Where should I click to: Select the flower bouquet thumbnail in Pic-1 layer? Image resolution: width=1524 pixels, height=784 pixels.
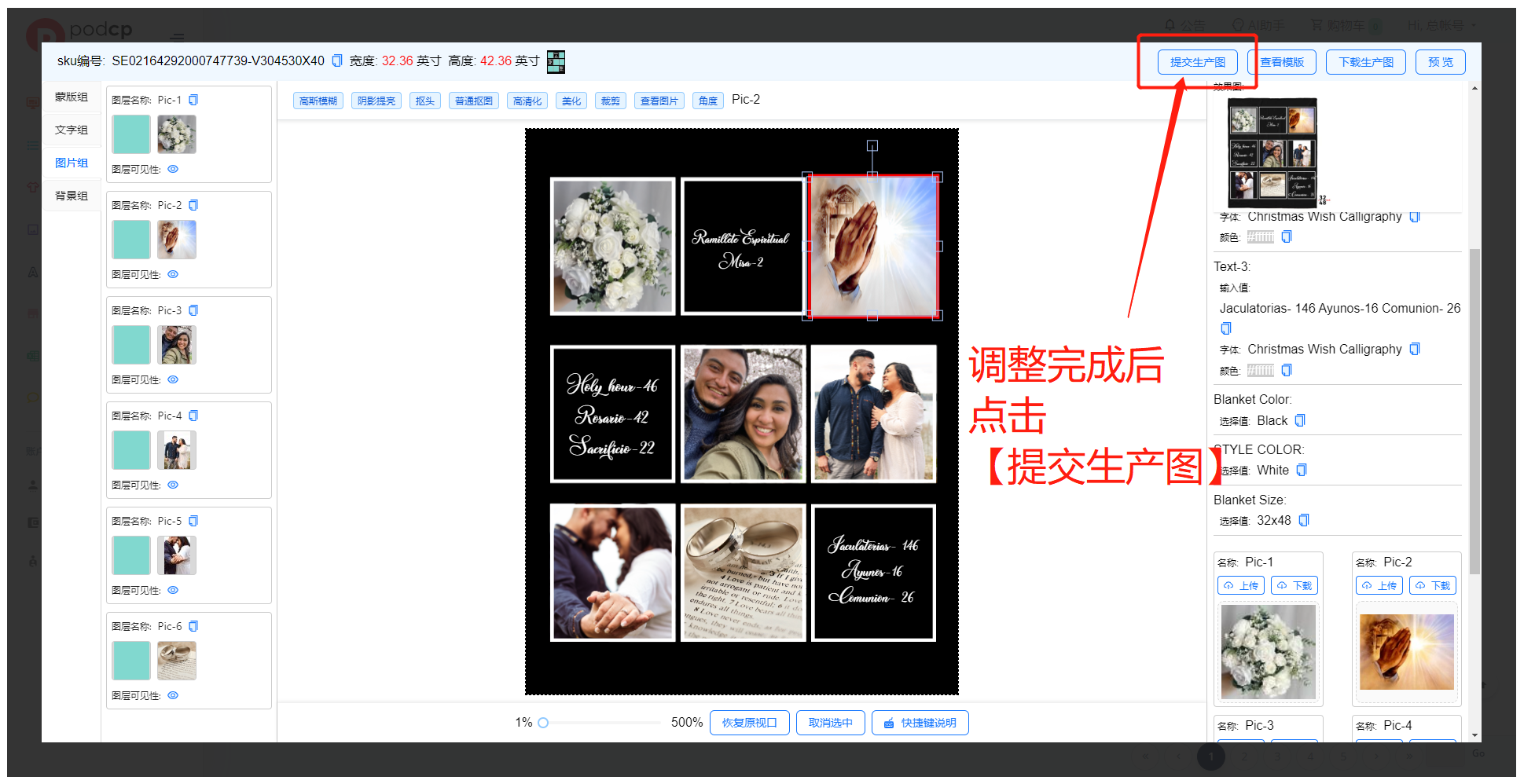tap(177, 134)
